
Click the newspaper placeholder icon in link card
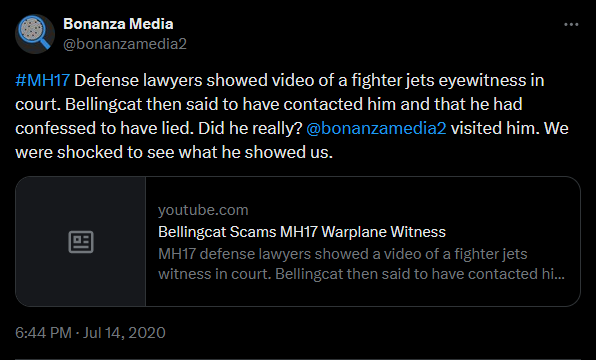[x=81, y=242]
